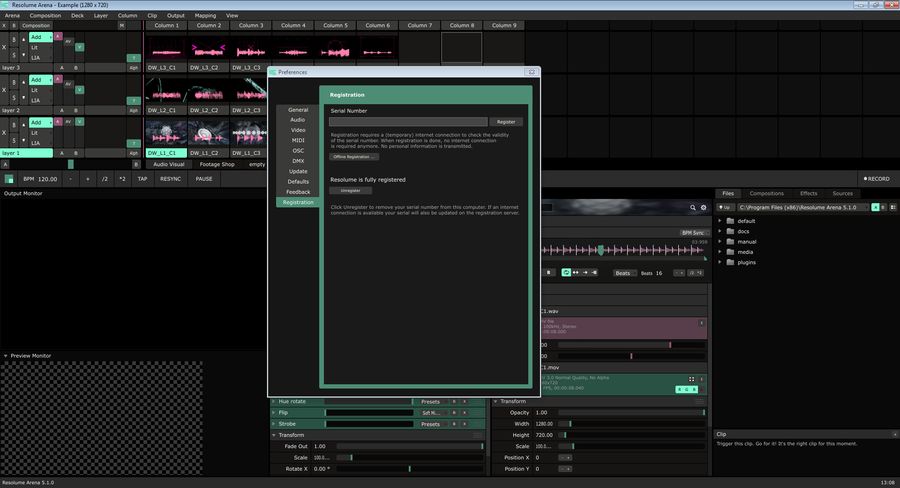Enable the loop playback mode icon
900x488 pixels.
coord(566,273)
